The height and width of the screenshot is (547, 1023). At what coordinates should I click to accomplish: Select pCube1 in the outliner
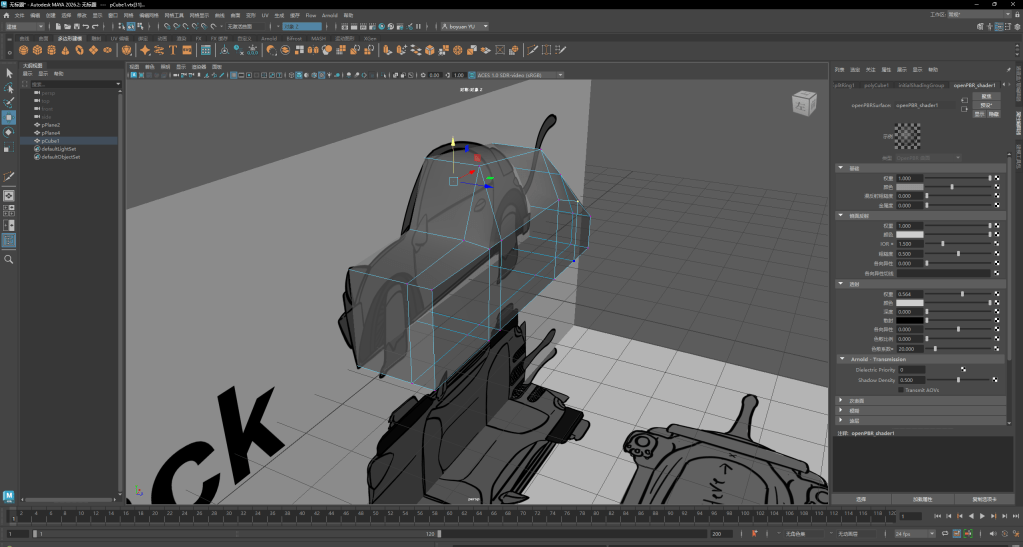(50, 141)
